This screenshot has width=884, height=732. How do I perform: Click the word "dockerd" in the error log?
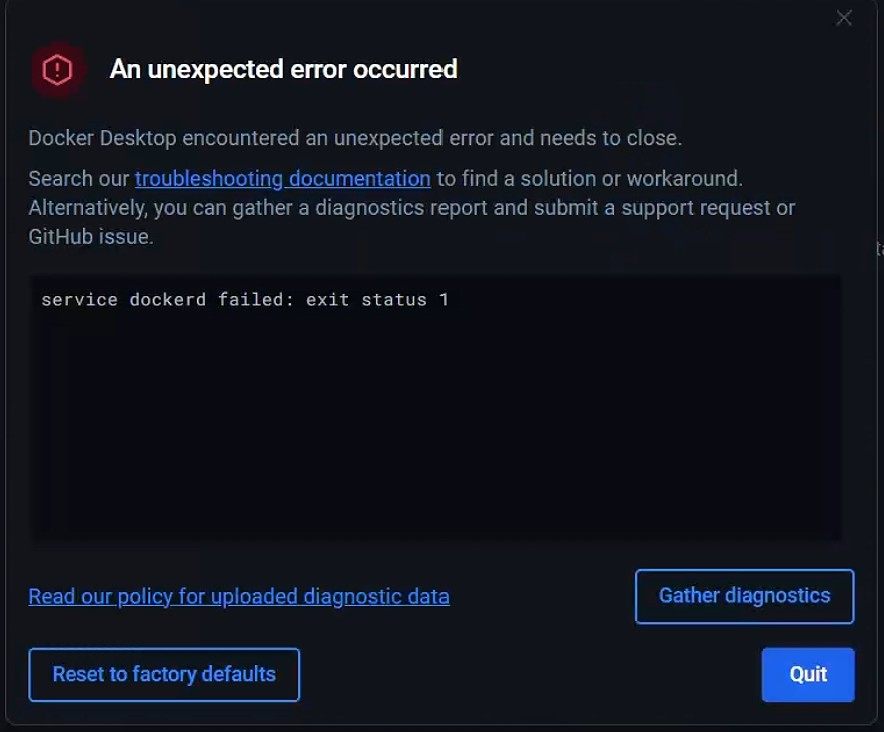pos(168,300)
